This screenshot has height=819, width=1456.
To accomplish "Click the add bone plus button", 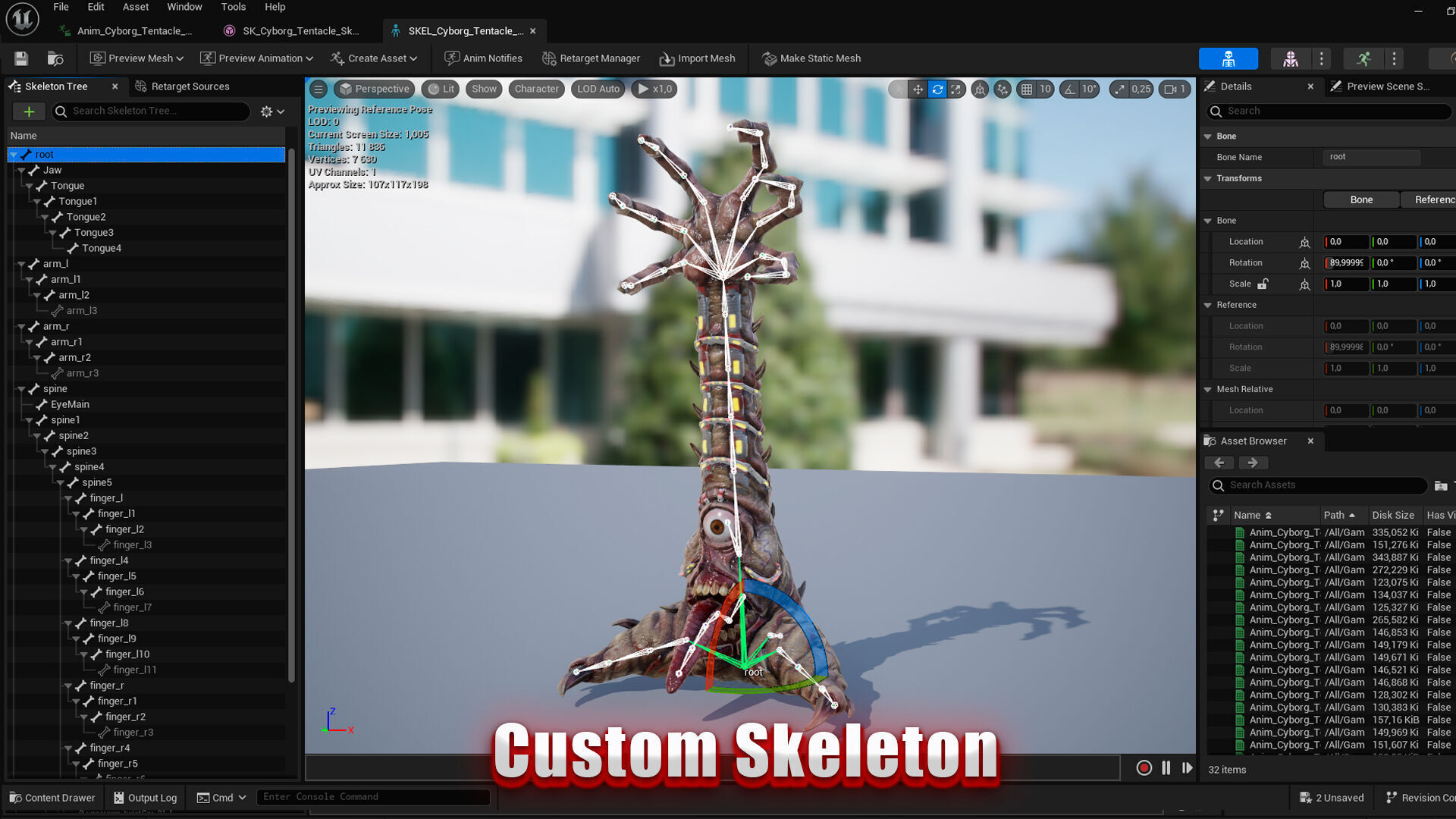I will tap(29, 111).
